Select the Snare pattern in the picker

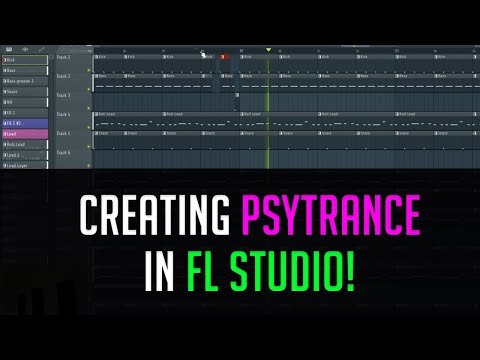click(25, 92)
